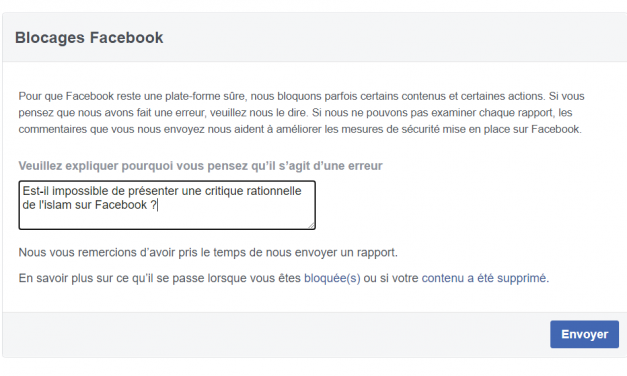Click the Envoyer button
This screenshot has height=376, width=627.
coord(584,334)
